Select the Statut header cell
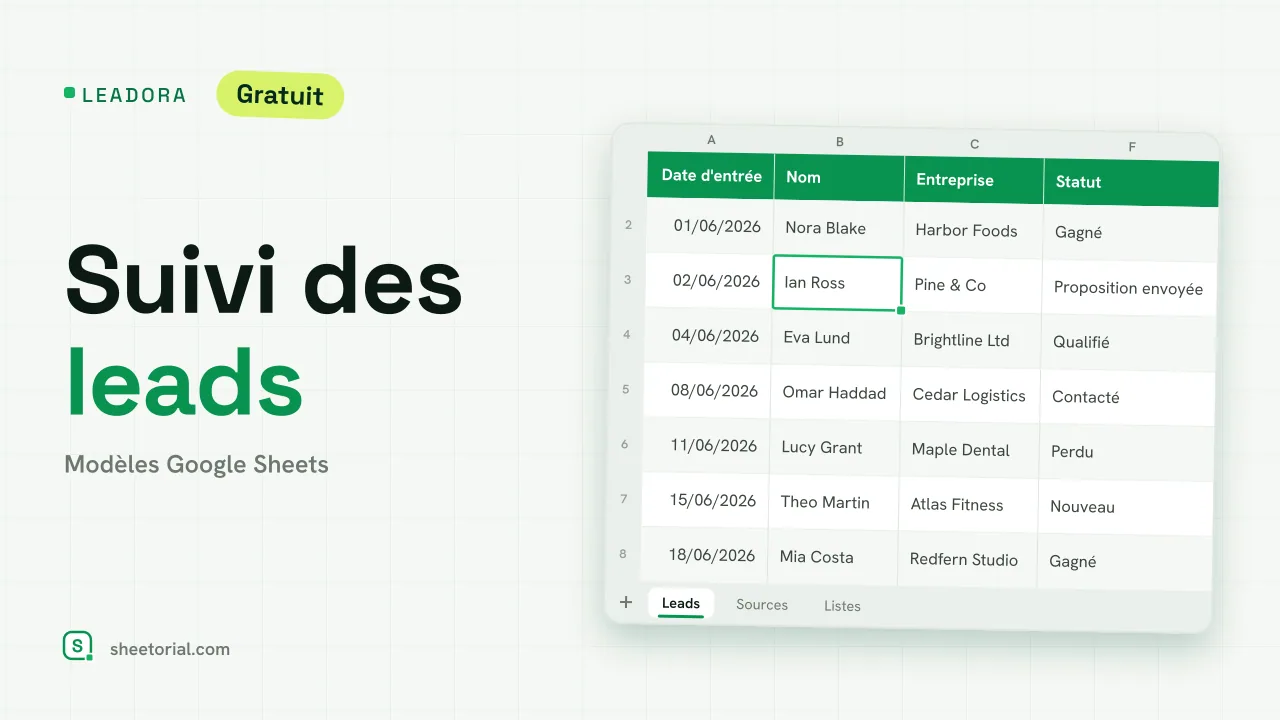This screenshot has height=720, width=1280. (1131, 183)
